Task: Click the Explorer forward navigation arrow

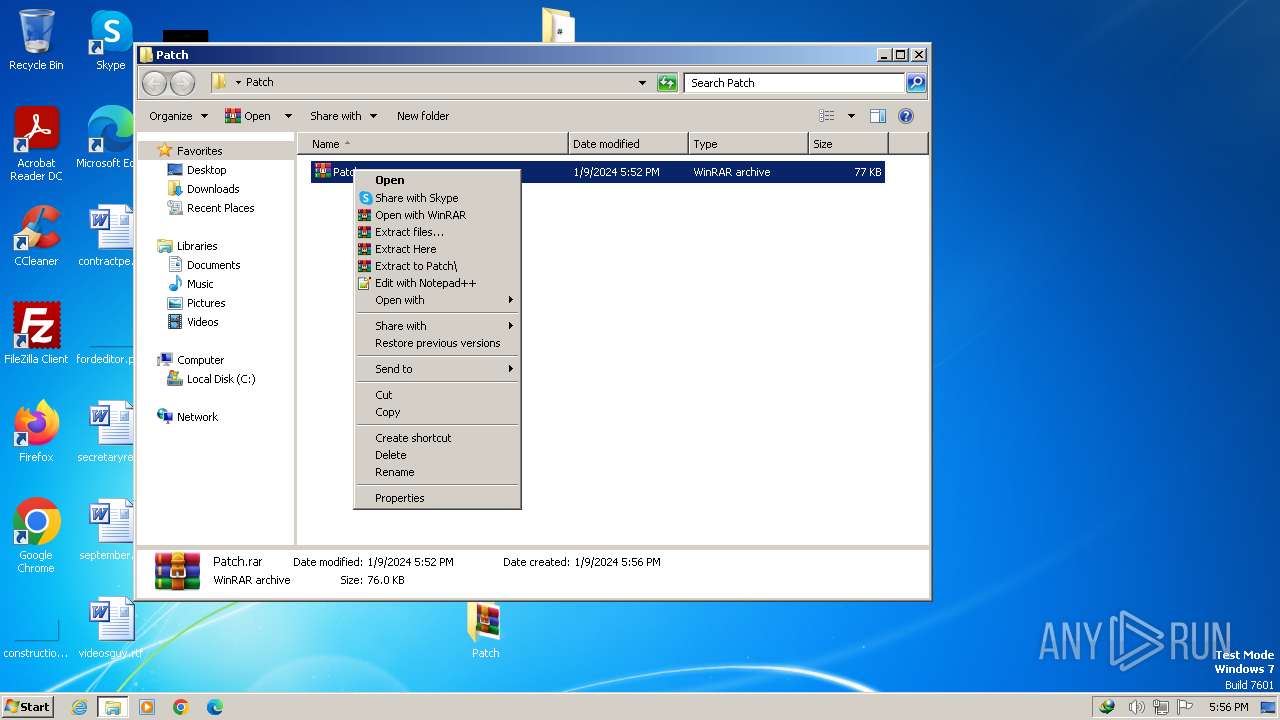Action: coord(182,83)
